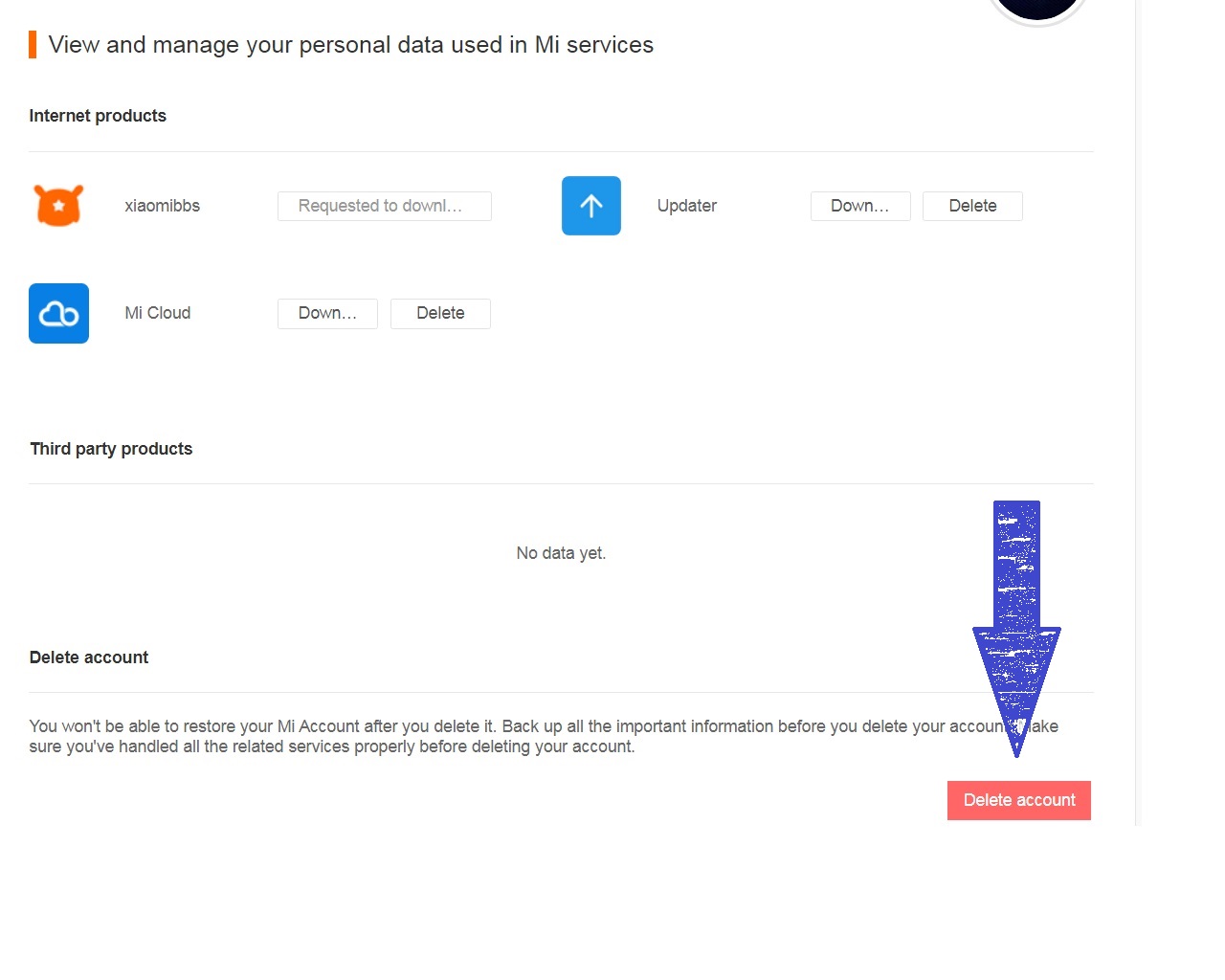The image size is (1225, 980).
Task: Click the Internet products heading
Action: pyautogui.click(x=98, y=116)
